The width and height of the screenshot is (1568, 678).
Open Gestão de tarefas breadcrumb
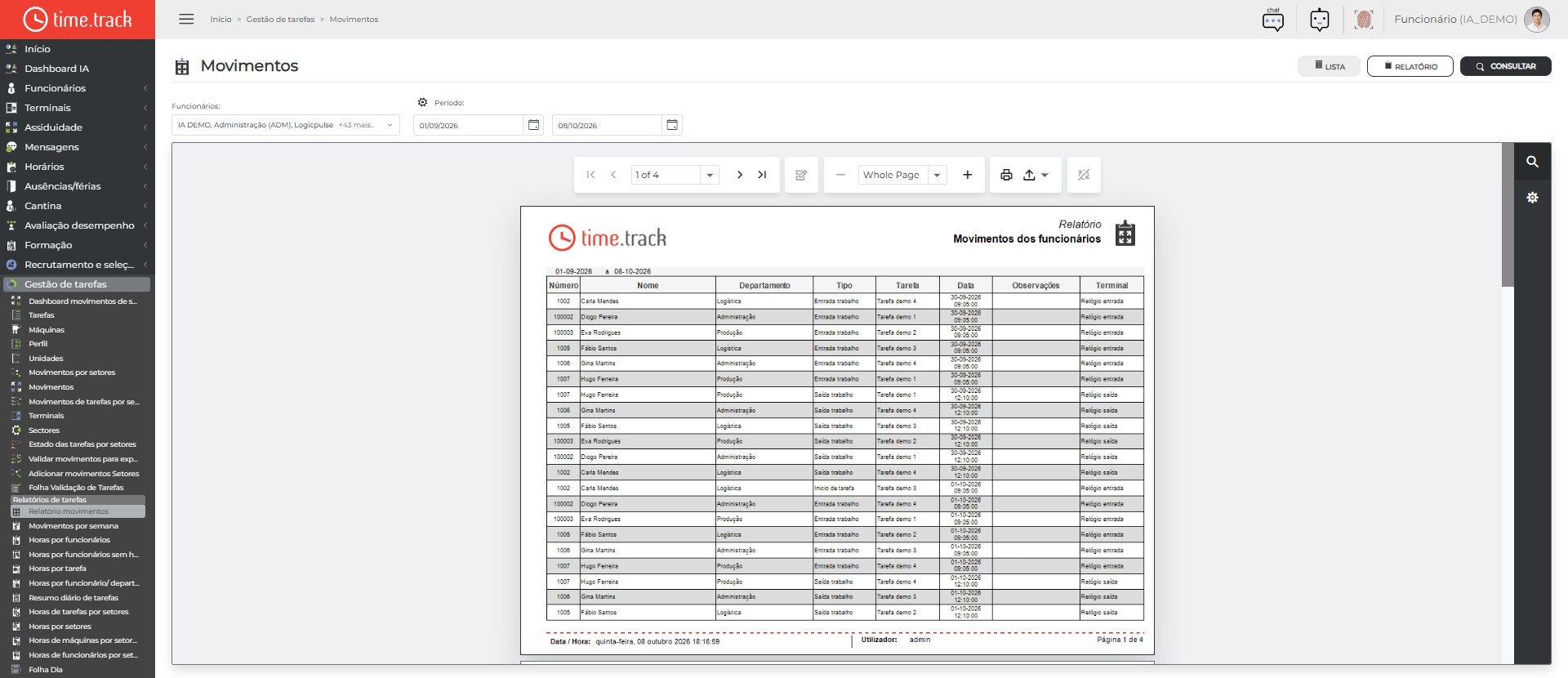[280, 20]
